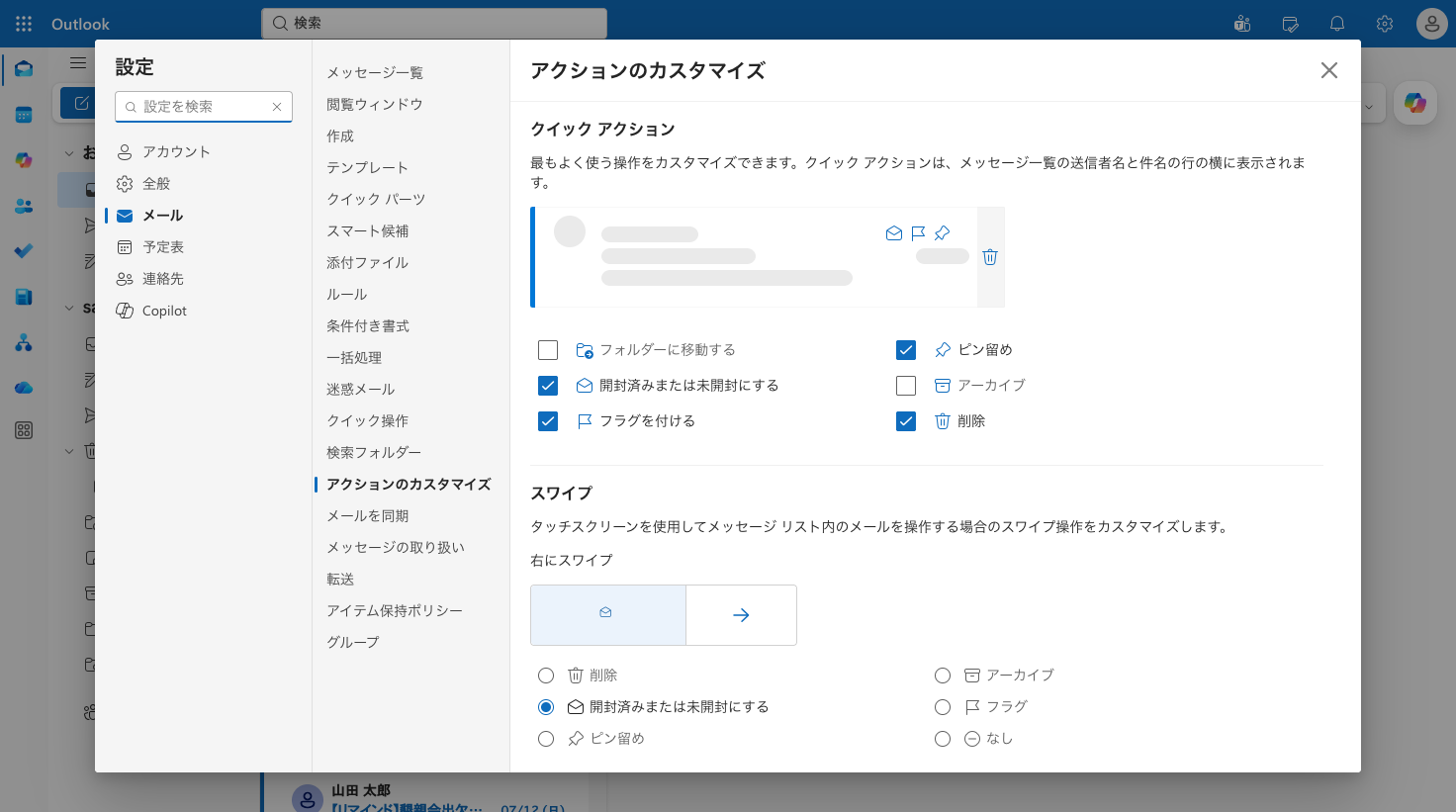This screenshot has height=812, width=1456.
Task: Go to 閲覧ウィンドウ settings page
Action: point(375,105)
